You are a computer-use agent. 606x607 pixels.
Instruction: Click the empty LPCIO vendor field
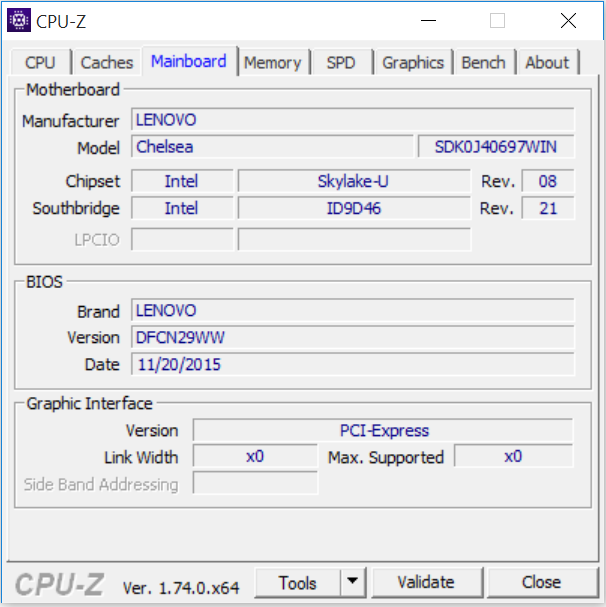pyautogui.click(x=182, y=240)
